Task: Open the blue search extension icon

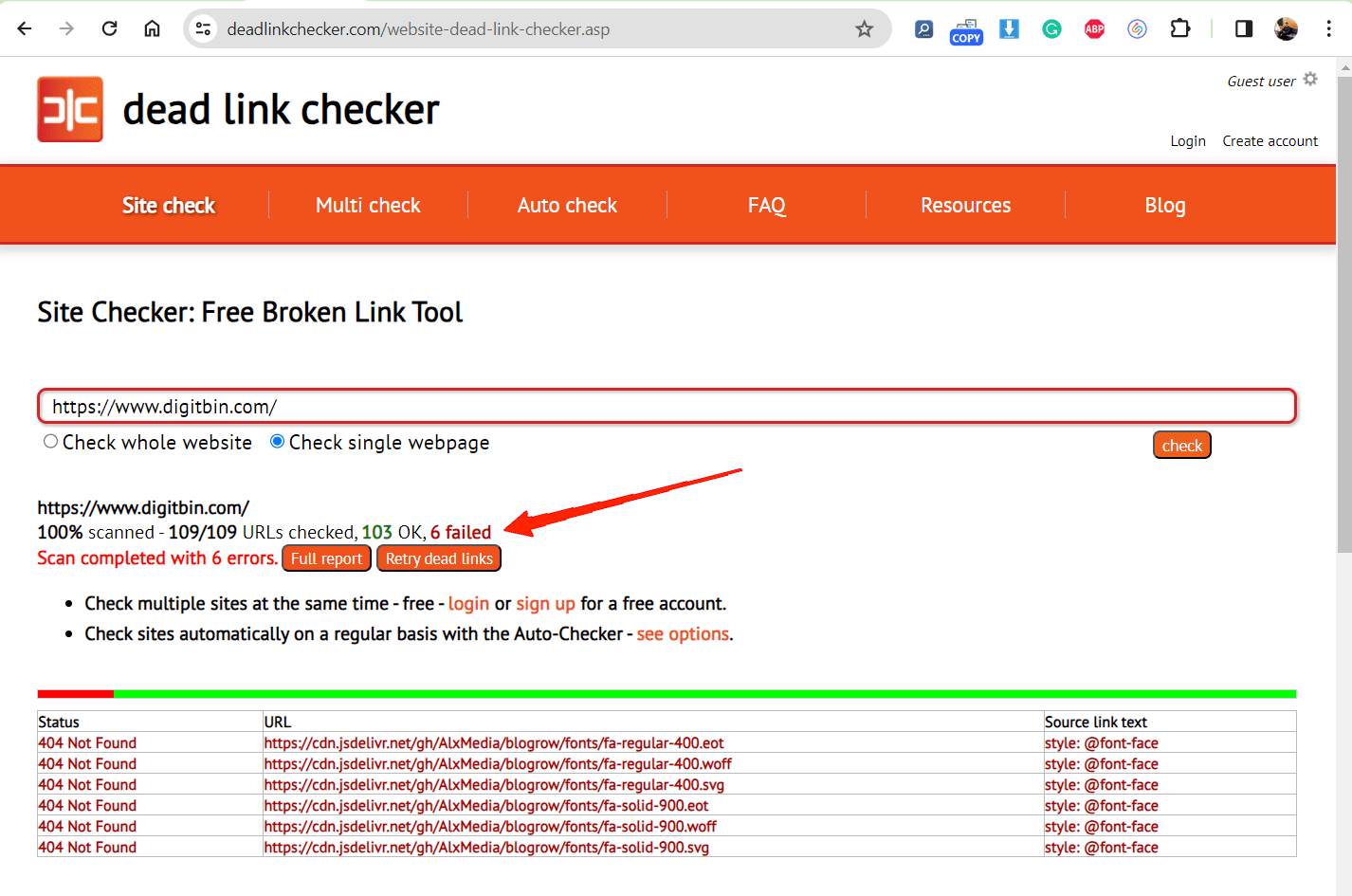Action: click(923, 29)
